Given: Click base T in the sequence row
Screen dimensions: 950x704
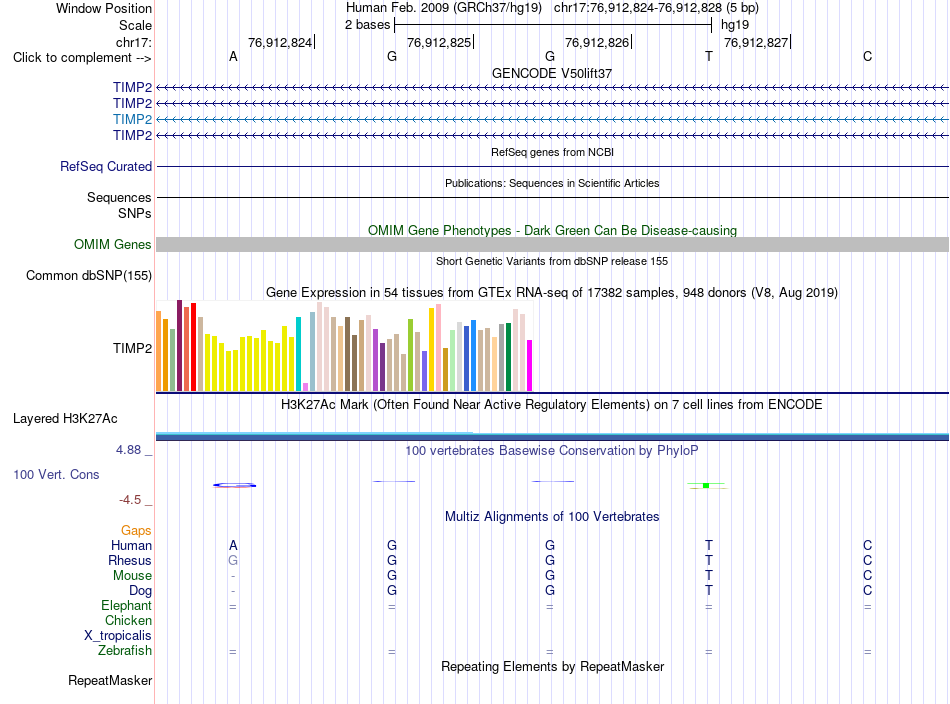Looking at the screenshot, I should pos(709,56).
